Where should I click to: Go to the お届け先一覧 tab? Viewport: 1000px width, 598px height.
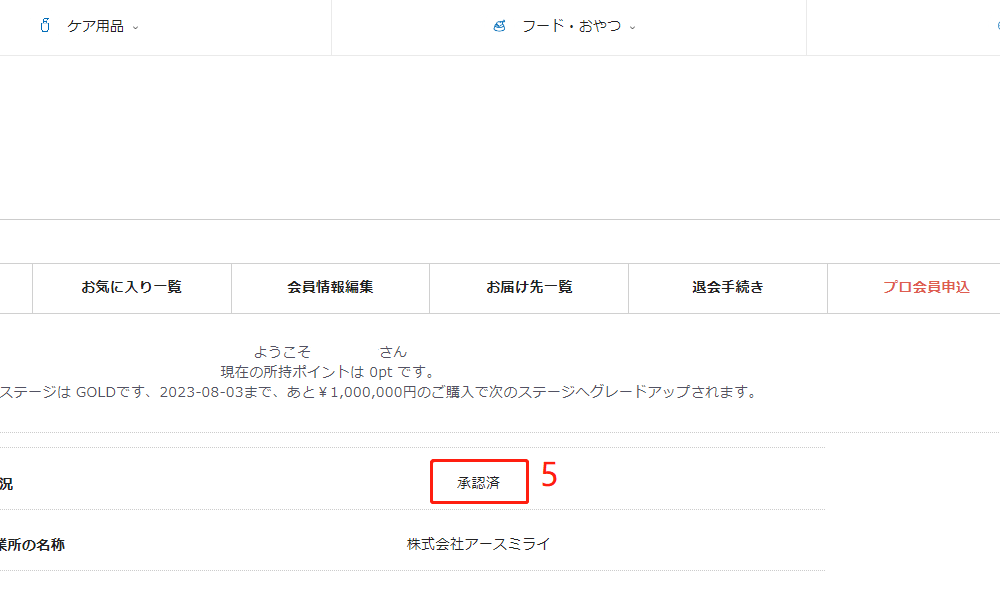click(x=529, y=288)
